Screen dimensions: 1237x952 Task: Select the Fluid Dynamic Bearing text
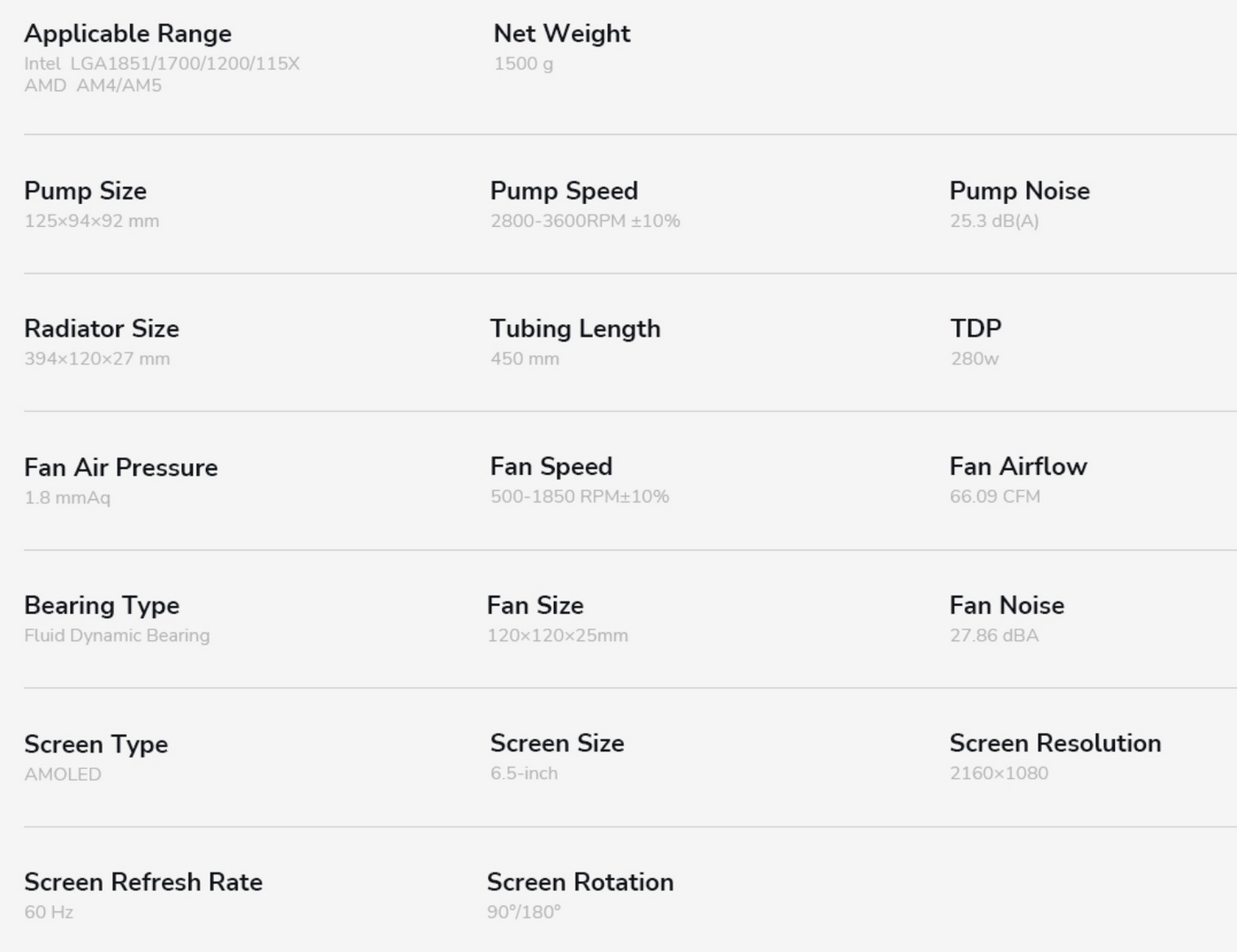click(118, 636)
